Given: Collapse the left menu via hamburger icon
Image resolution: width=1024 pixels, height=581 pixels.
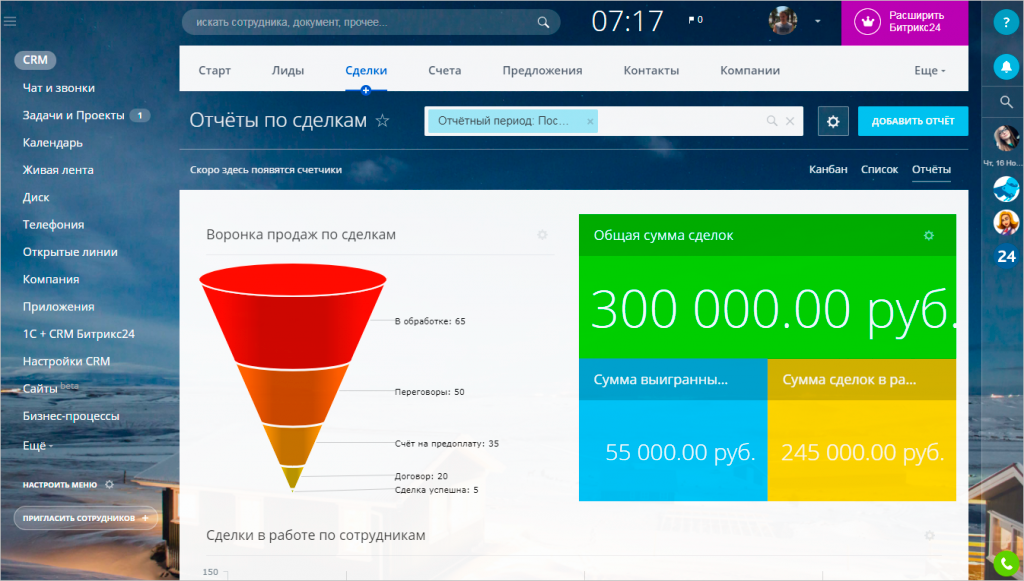Looking at the screenshot, I should (10, 22).
